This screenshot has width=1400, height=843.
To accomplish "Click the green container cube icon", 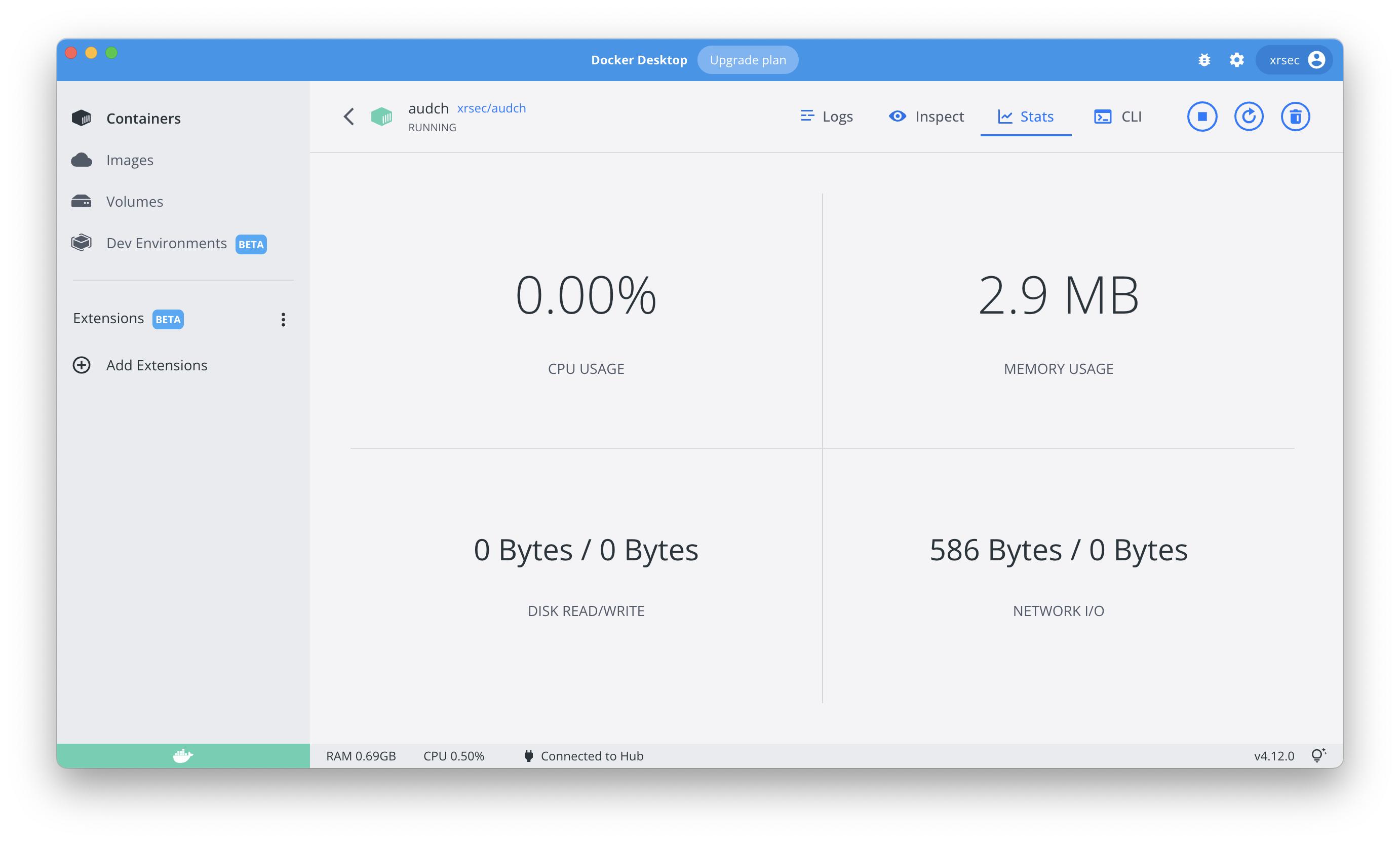I will tap(382, 117).
